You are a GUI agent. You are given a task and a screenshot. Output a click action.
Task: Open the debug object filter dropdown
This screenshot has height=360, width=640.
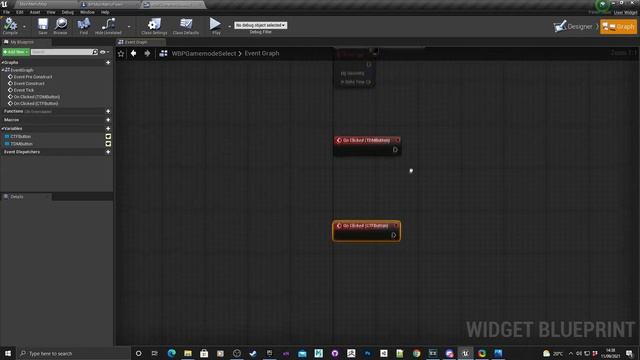[260, 25]
